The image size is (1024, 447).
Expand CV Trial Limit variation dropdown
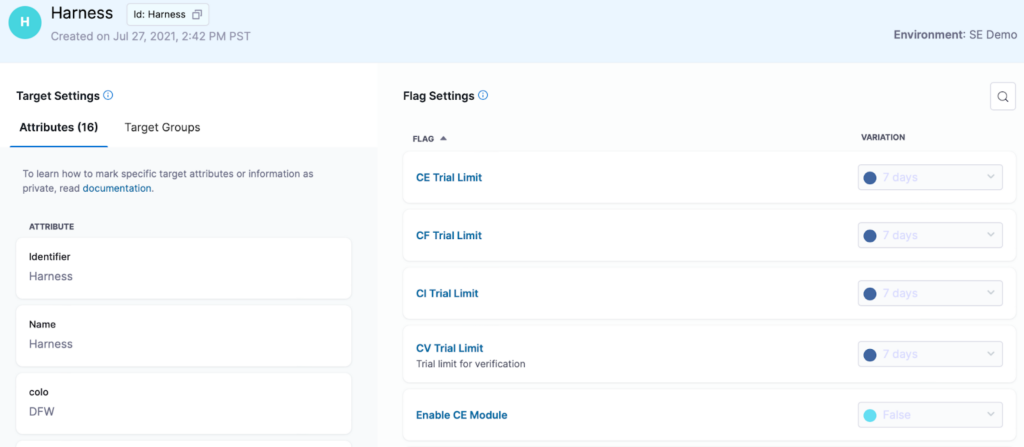tap(930, 354)
